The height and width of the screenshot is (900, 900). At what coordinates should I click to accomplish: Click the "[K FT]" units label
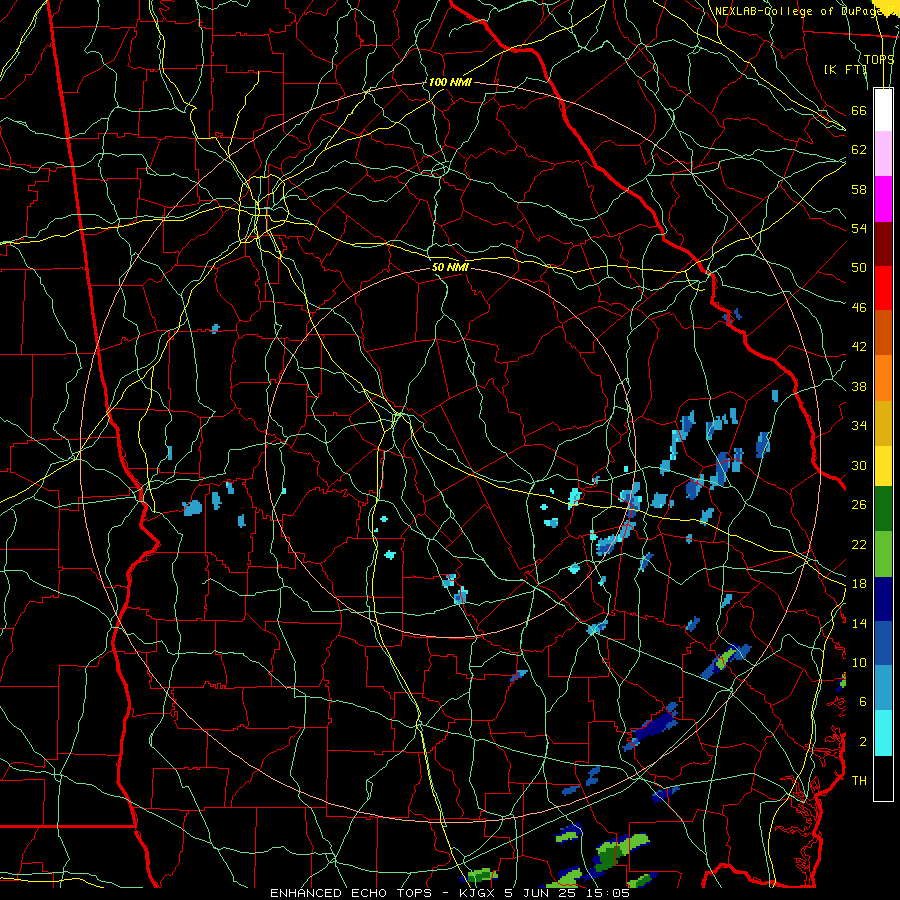pyautogui.click(x=845, y=70)
